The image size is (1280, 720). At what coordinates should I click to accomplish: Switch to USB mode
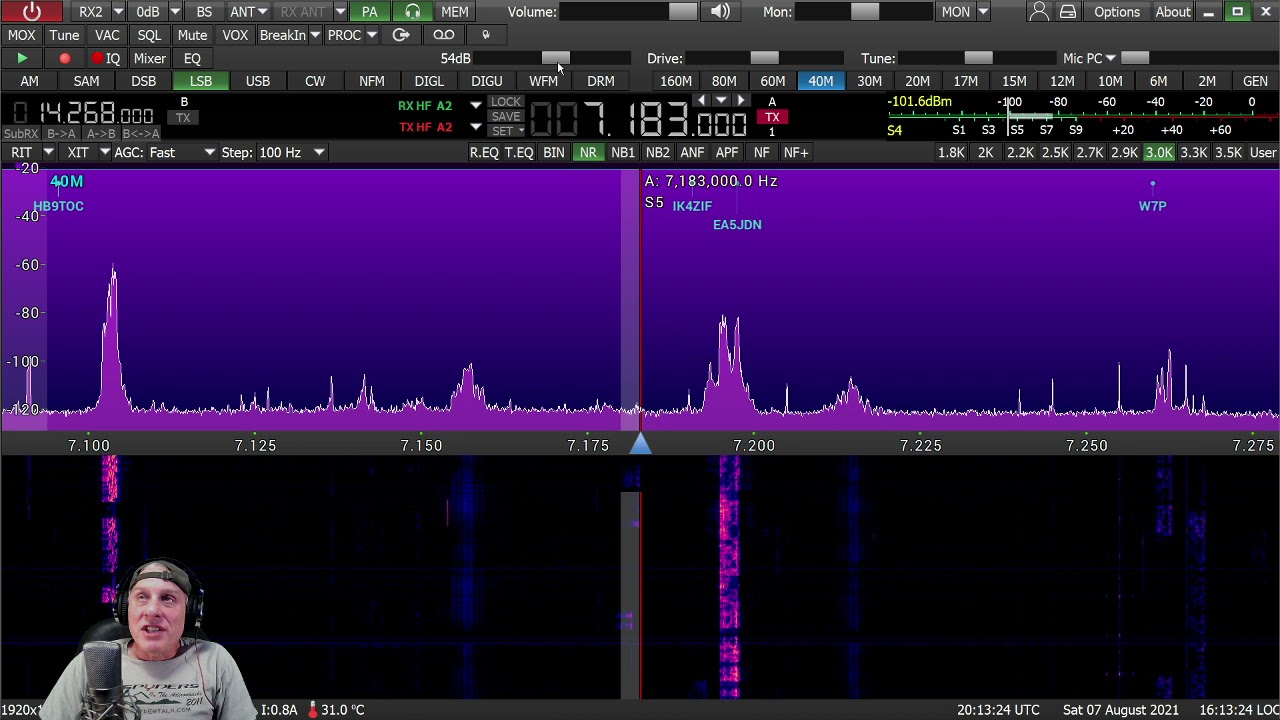[258, 81]
